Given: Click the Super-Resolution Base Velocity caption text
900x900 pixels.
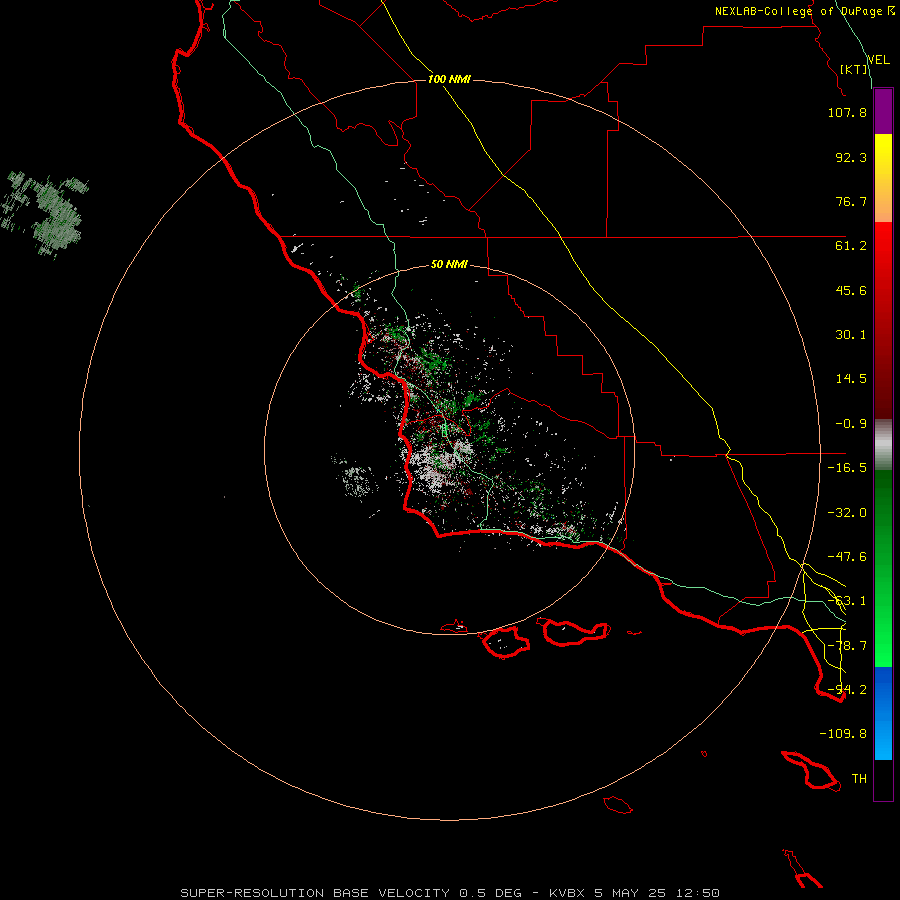Looking at the screenshot, I should tap(449, 893).
